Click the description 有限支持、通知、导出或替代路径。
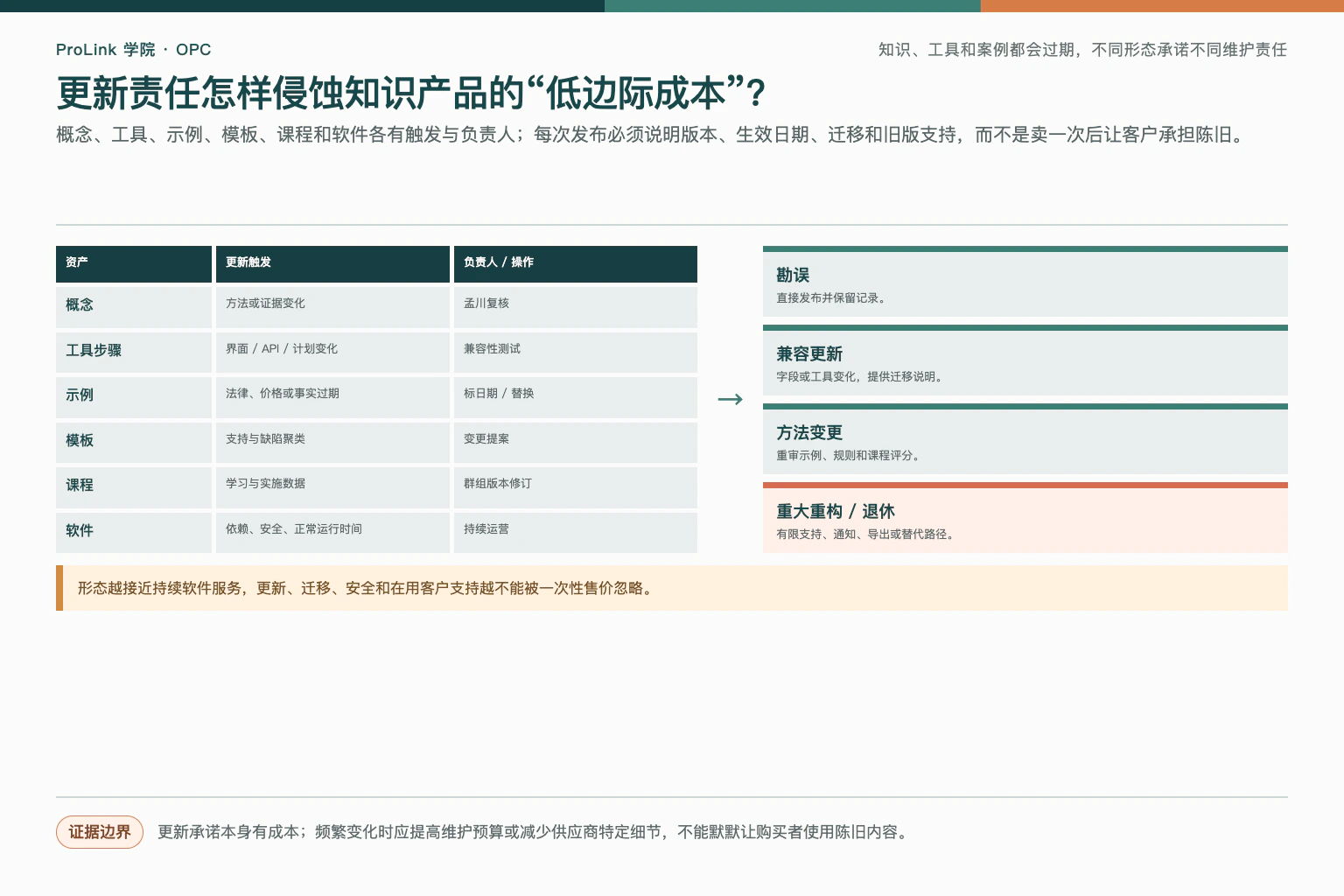1344x896 pixels. 867,535
